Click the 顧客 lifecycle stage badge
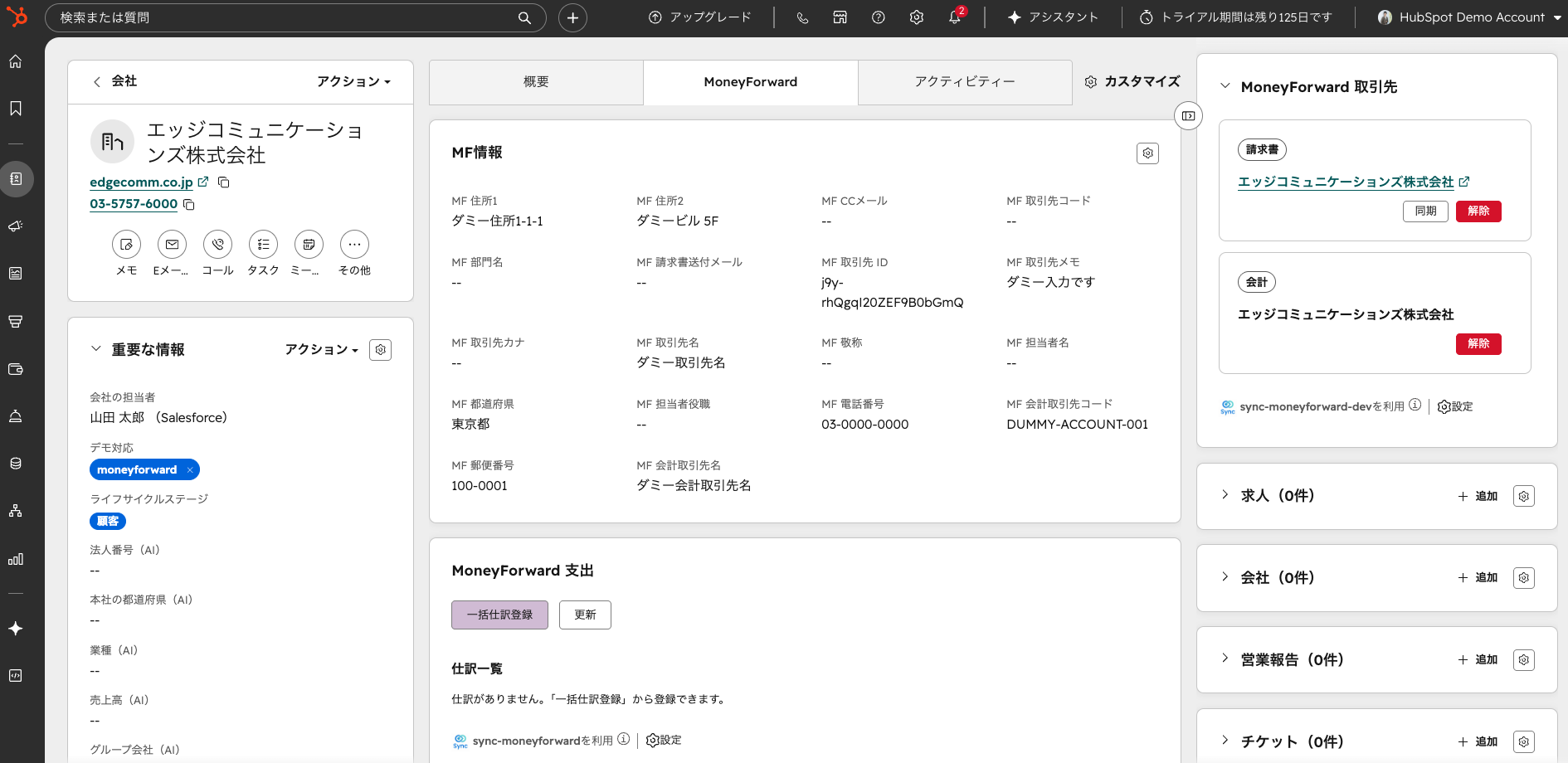Viewport: 1568px width, 763px height. pos(108,521)
